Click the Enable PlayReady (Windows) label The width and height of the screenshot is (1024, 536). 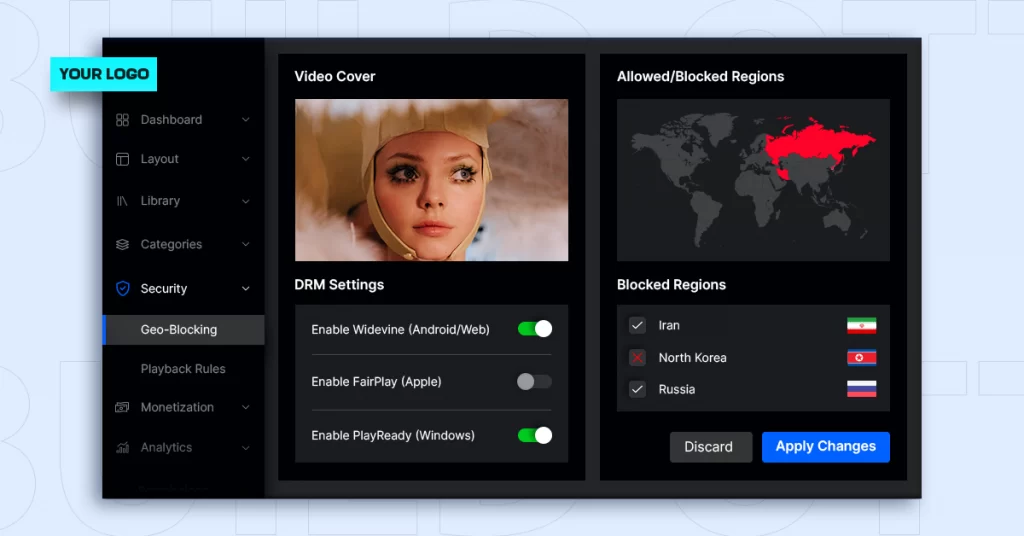click(393, 435)
